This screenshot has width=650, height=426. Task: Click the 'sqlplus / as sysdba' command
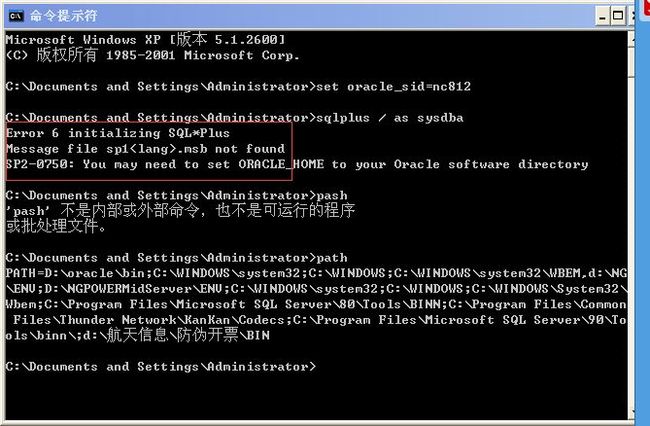click(x=390, y=118)
